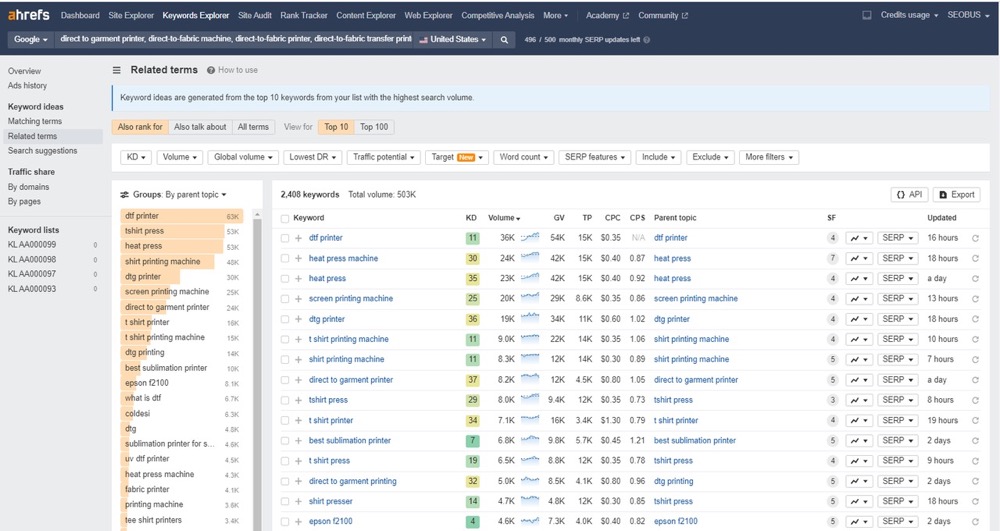Image resolution: width=1000 pixels, height=531 pixels.
Task: Add screen printing machine with plus icon
Action: 298,298
